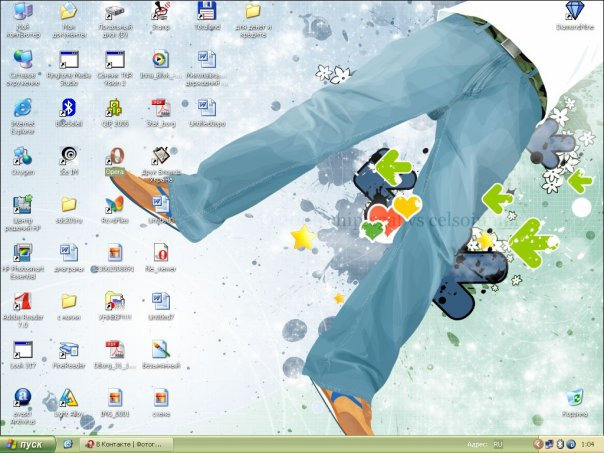Launch the Bluetooth desktop shortcut
The image size is (604, 453).
69,107
